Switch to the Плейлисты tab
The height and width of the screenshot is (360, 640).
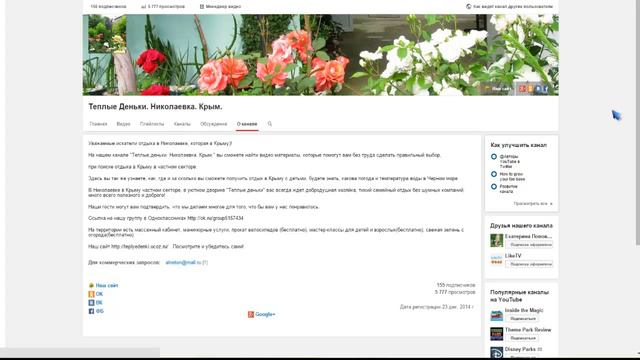[x=152, y=124]
